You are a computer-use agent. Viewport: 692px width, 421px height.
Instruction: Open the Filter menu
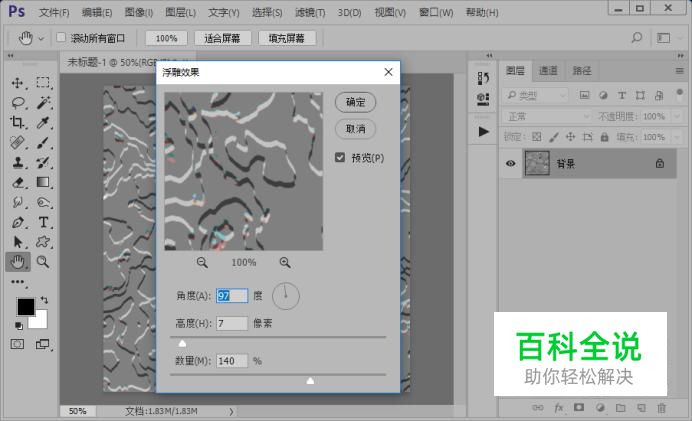310,12
